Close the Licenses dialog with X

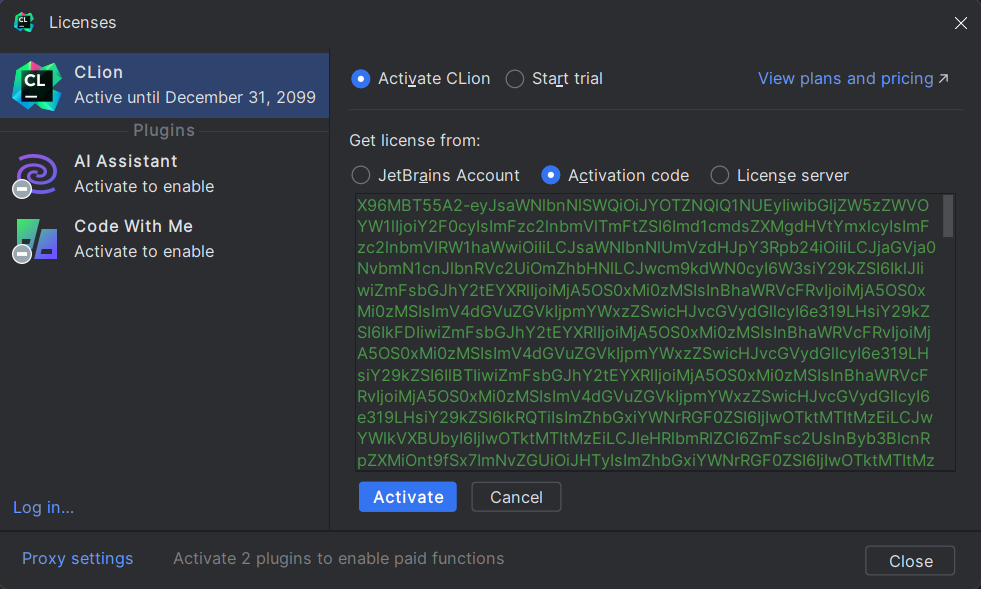[x=960, y=23]
